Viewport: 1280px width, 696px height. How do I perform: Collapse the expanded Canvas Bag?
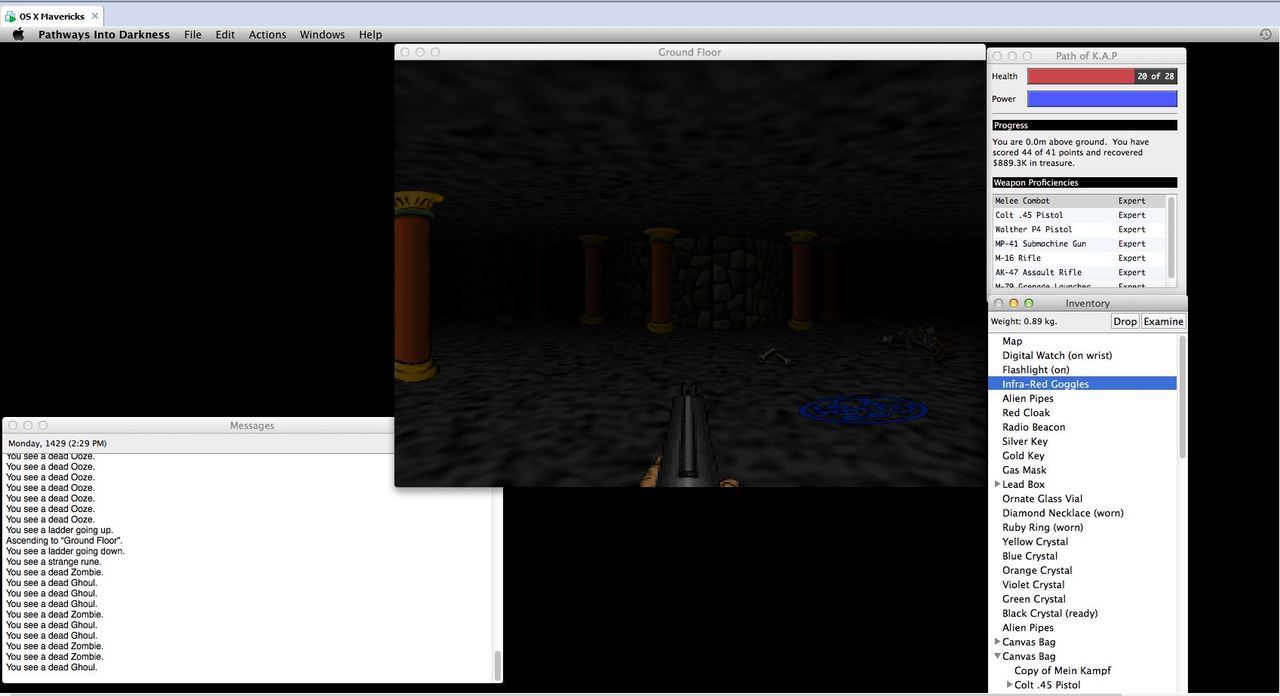click(997, 656)
